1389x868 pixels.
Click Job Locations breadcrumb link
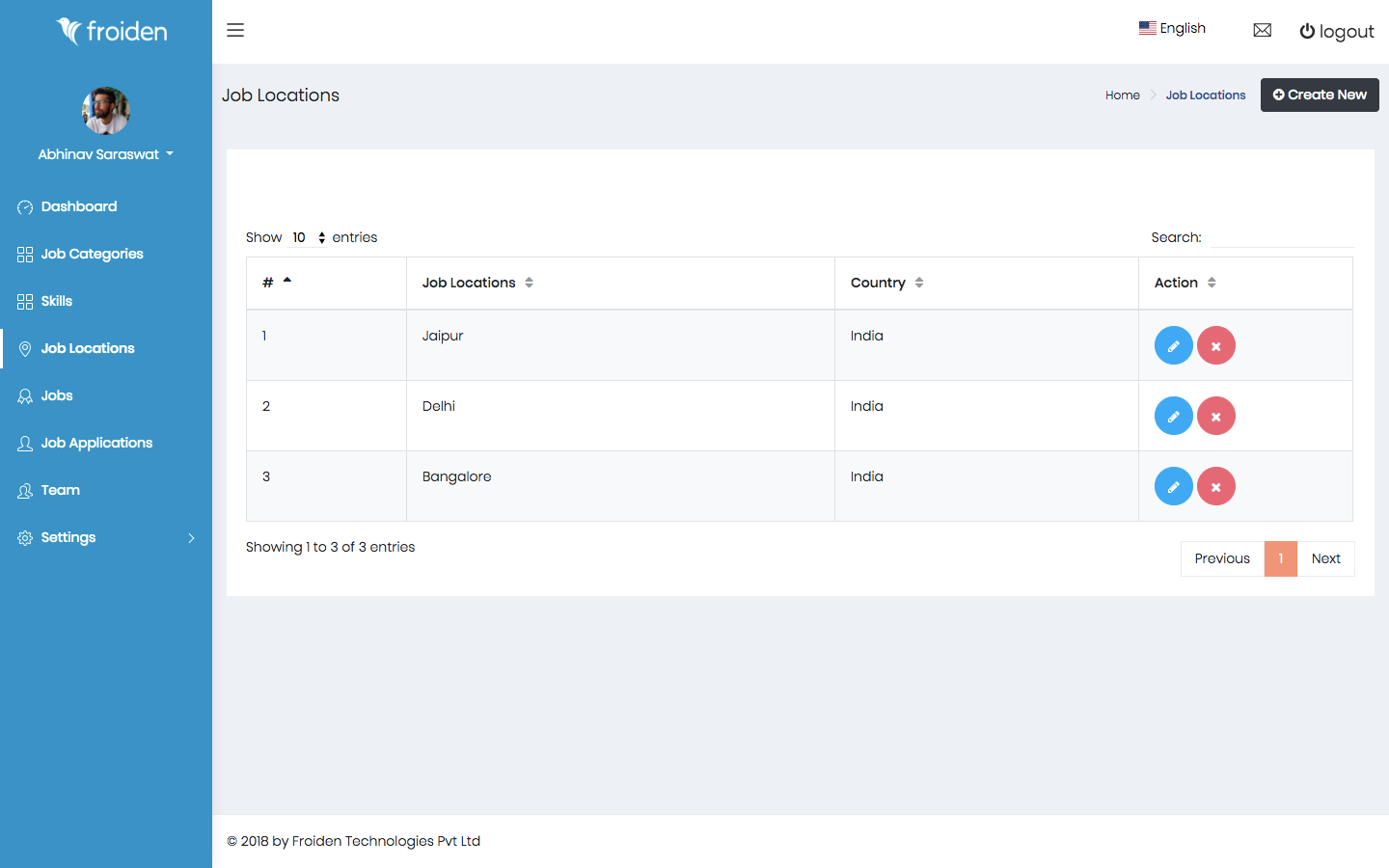pyautogui.click(x=1206, y=95)
